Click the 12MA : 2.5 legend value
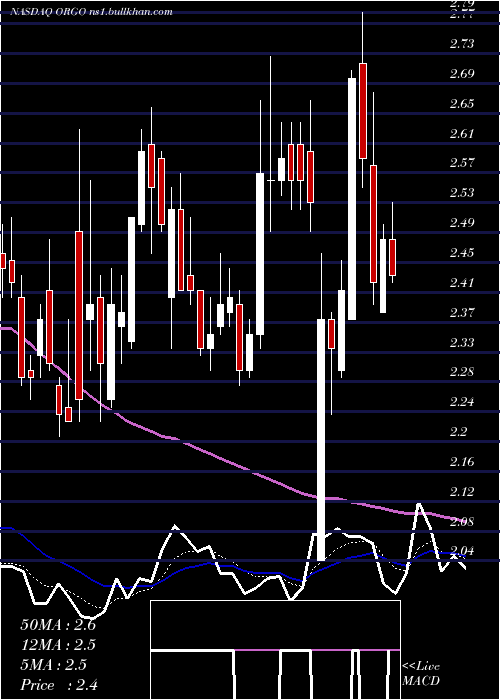The image size is (500, 700). coord(58,645)
